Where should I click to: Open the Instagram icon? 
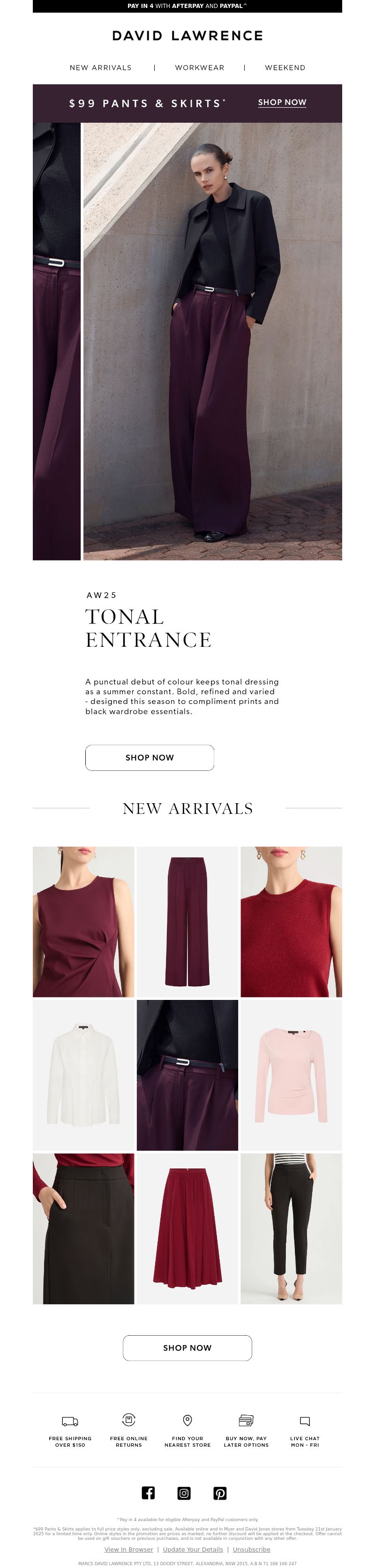(184, 1493)
